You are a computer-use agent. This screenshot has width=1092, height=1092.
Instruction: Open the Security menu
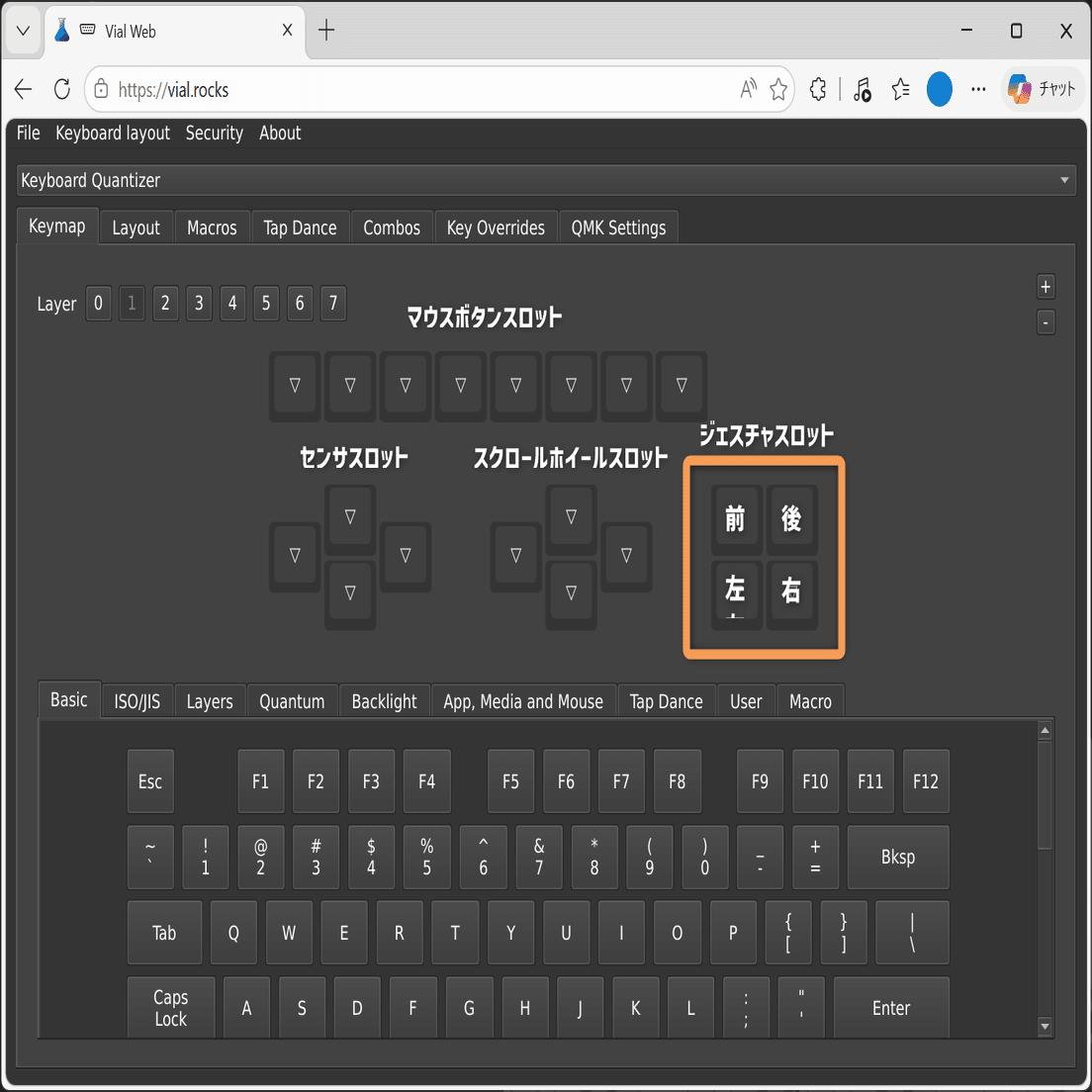click(215, 133)
